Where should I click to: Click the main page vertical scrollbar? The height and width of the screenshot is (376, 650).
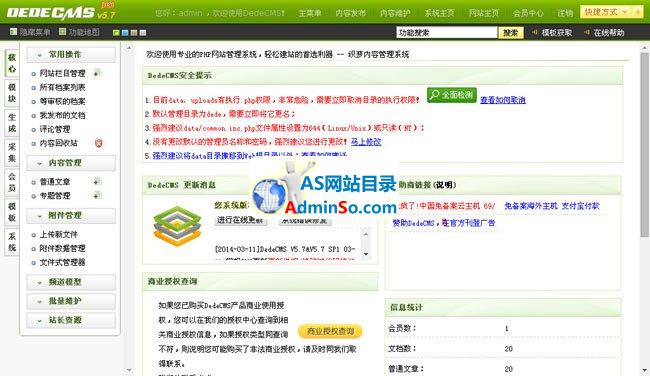coord(644,144)
